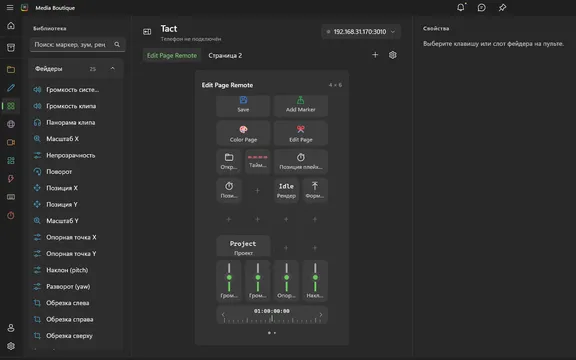Collapse the Фейдеры section
Viewport: 576px width, 360px height.
(113, 69)
